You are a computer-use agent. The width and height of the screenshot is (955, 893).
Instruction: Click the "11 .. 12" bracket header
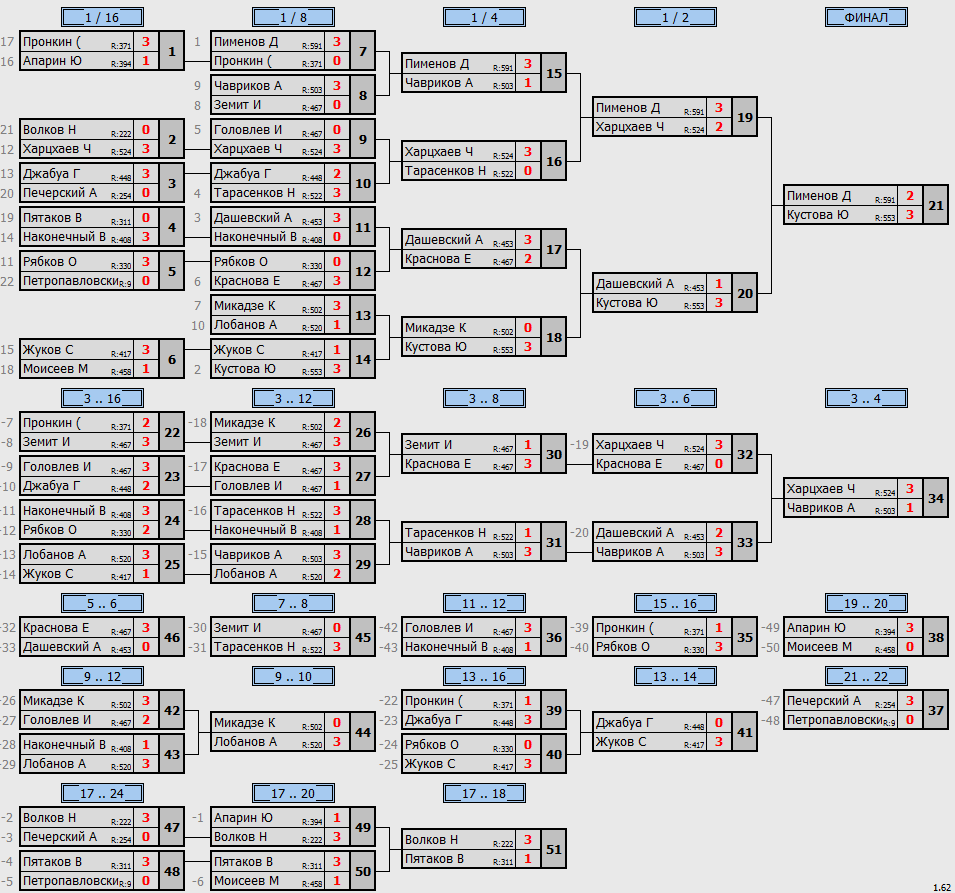(x=484, y=603)
